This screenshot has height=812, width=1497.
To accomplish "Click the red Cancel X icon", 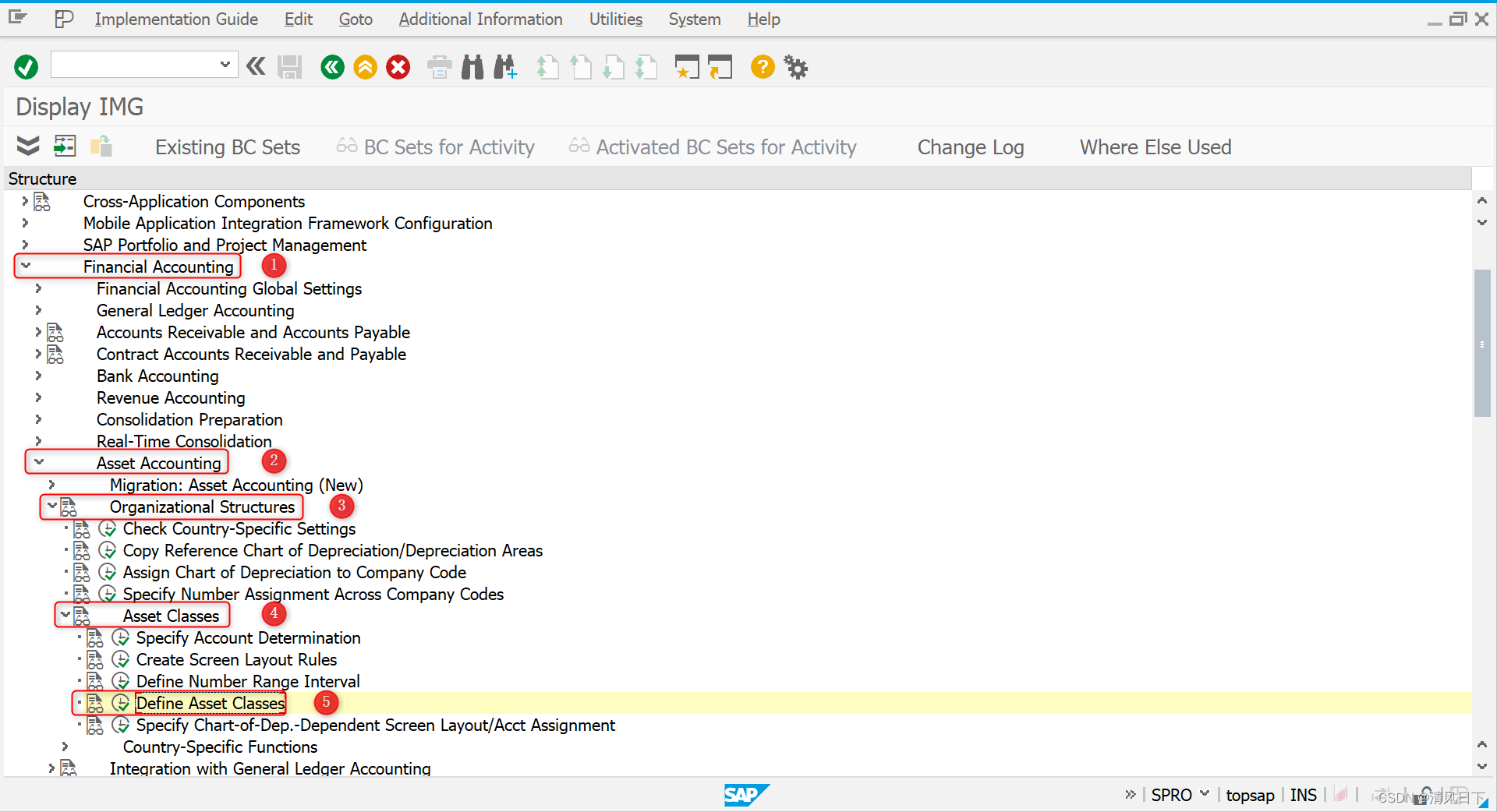I will tap(398, 67).
